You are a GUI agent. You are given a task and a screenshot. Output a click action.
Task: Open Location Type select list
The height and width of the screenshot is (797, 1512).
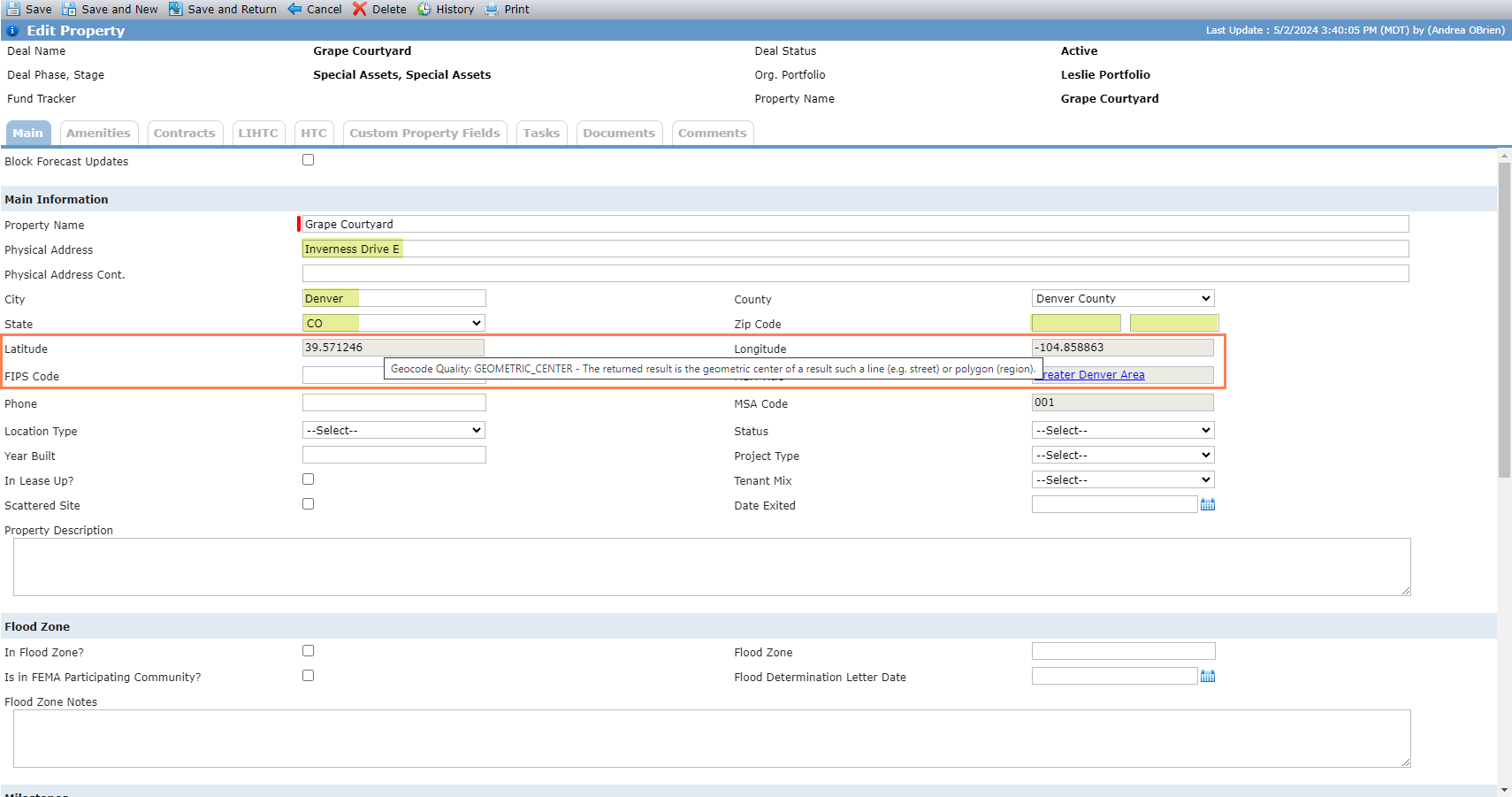393,430
